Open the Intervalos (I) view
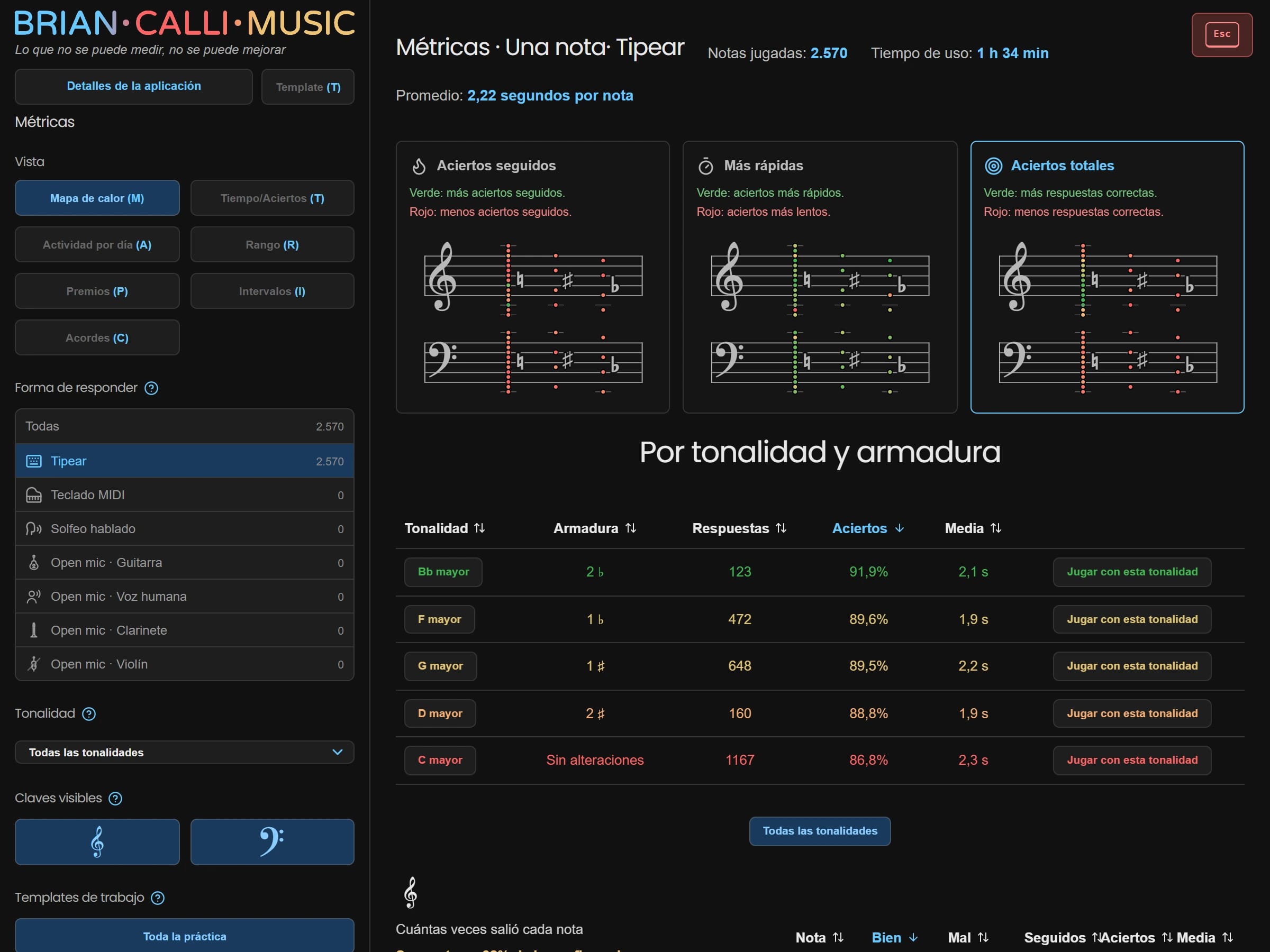 [272, 291]
